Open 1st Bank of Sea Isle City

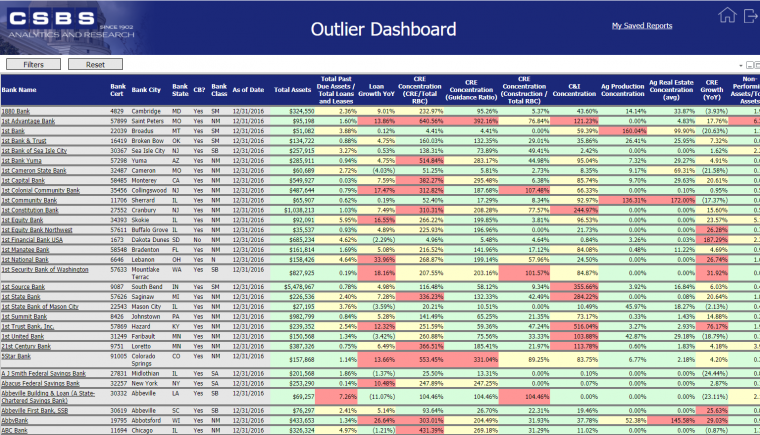click(x=34, y=150)
